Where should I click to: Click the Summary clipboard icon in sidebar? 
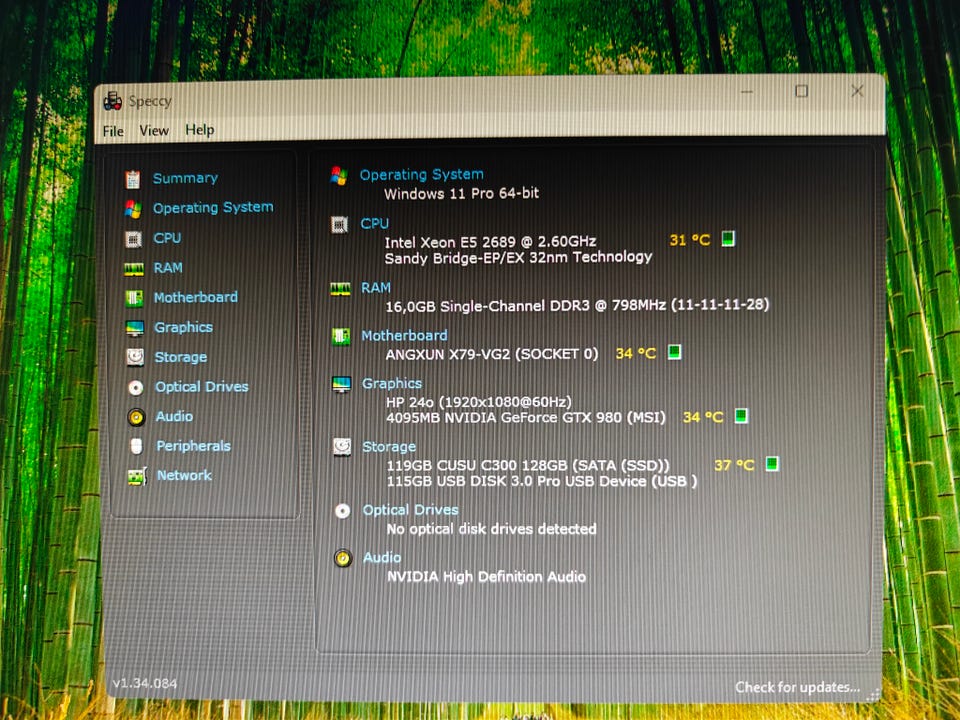pyautogui.click(x=133, y=179)
